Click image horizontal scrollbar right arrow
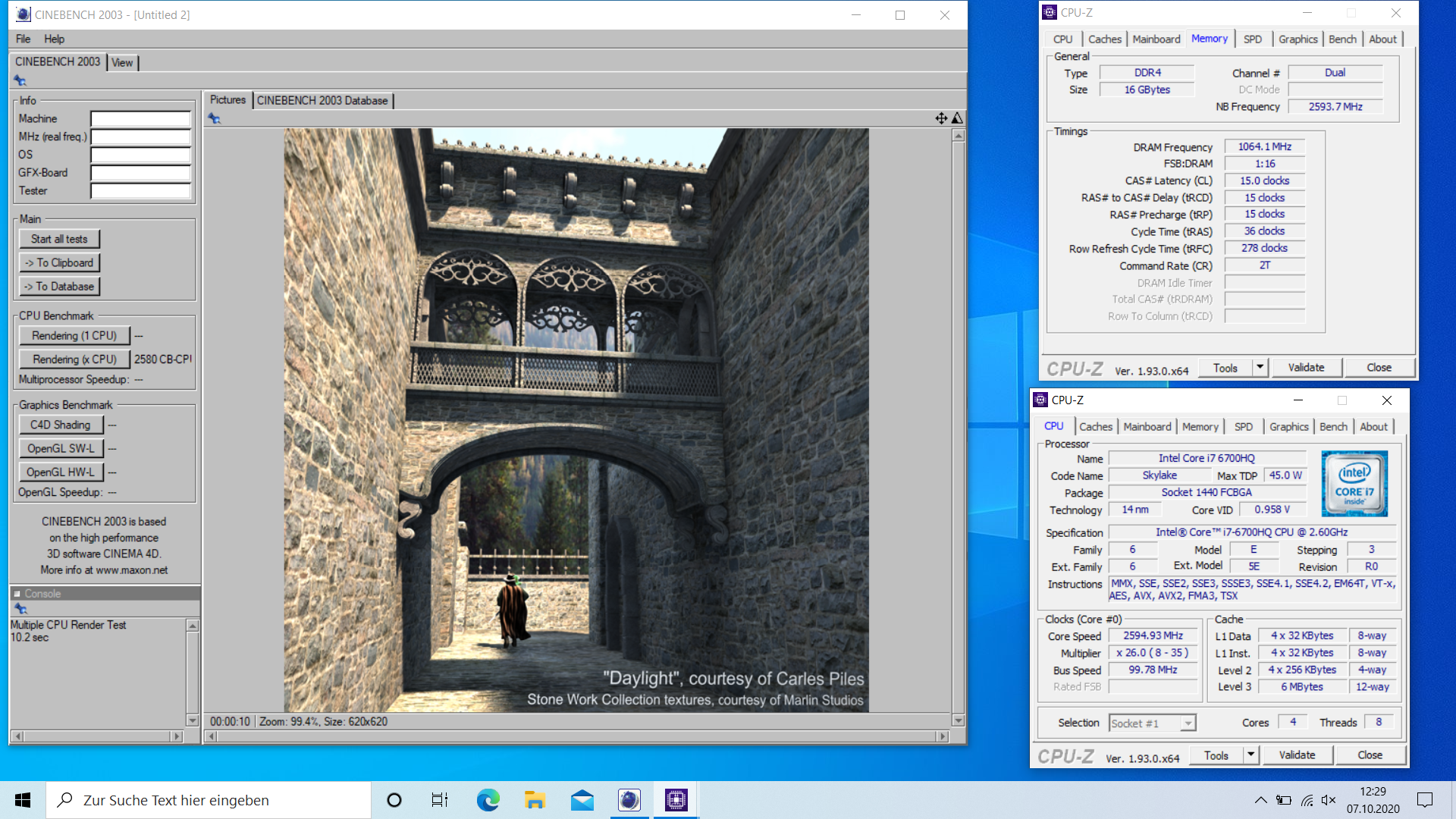 tap(943, 736)
